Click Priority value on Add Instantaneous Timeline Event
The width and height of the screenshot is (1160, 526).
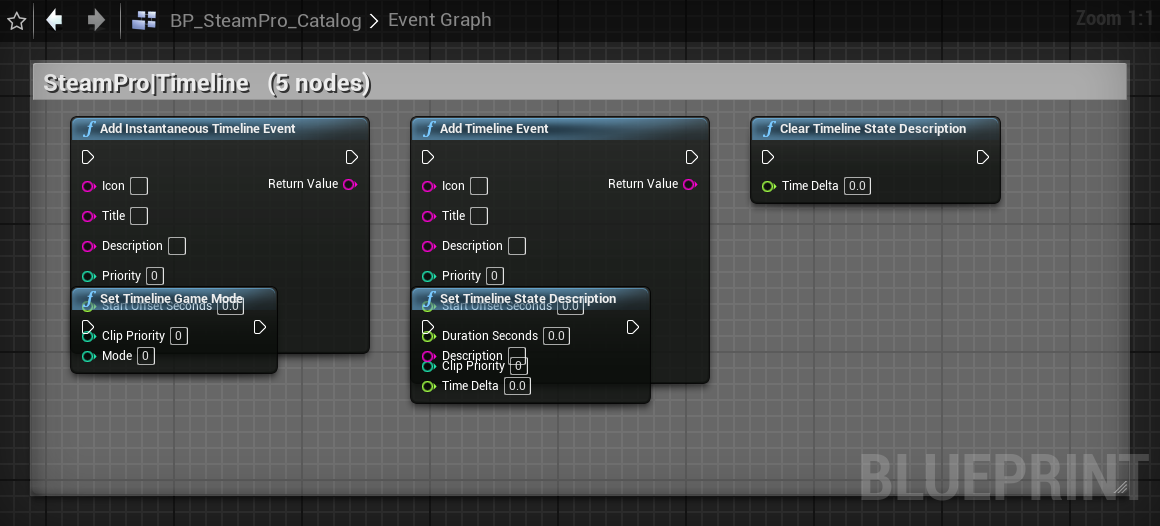(x=155, y=276)
